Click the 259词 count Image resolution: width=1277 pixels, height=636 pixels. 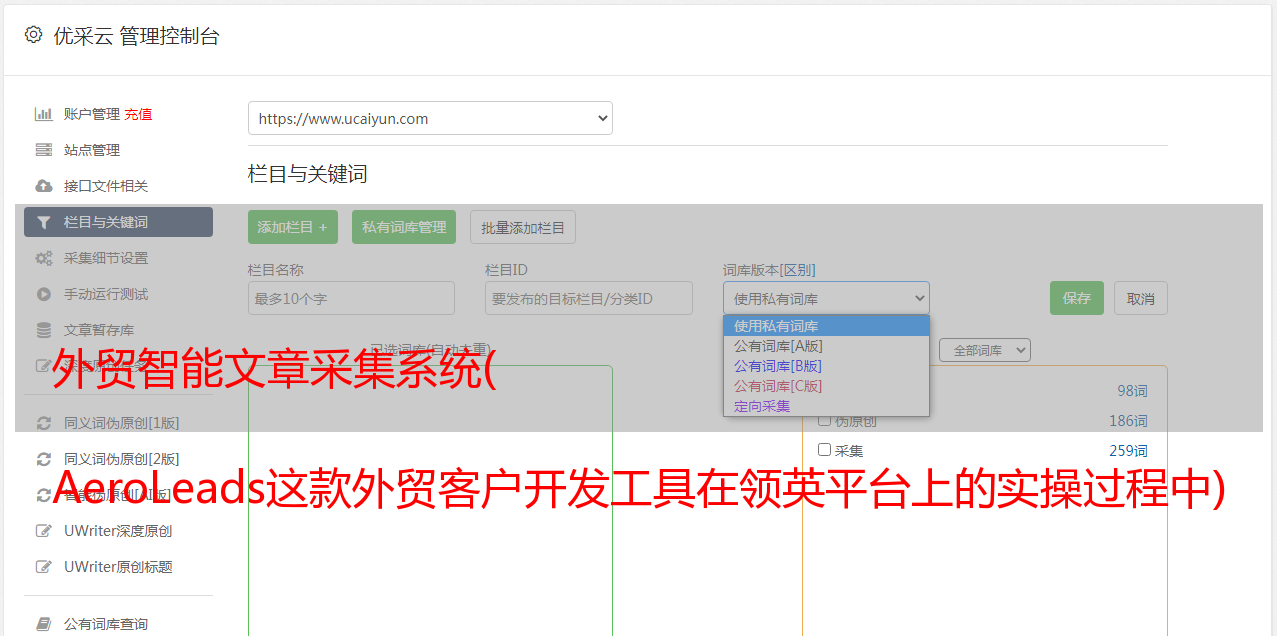(1129, 451)
